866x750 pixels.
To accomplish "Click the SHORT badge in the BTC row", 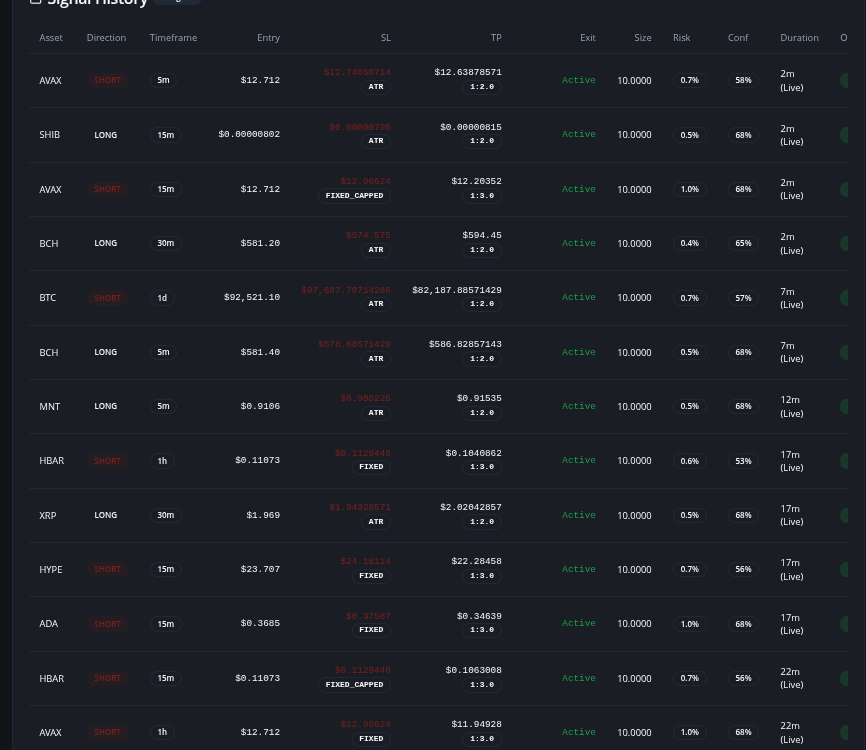I will [x=107, y=298].
